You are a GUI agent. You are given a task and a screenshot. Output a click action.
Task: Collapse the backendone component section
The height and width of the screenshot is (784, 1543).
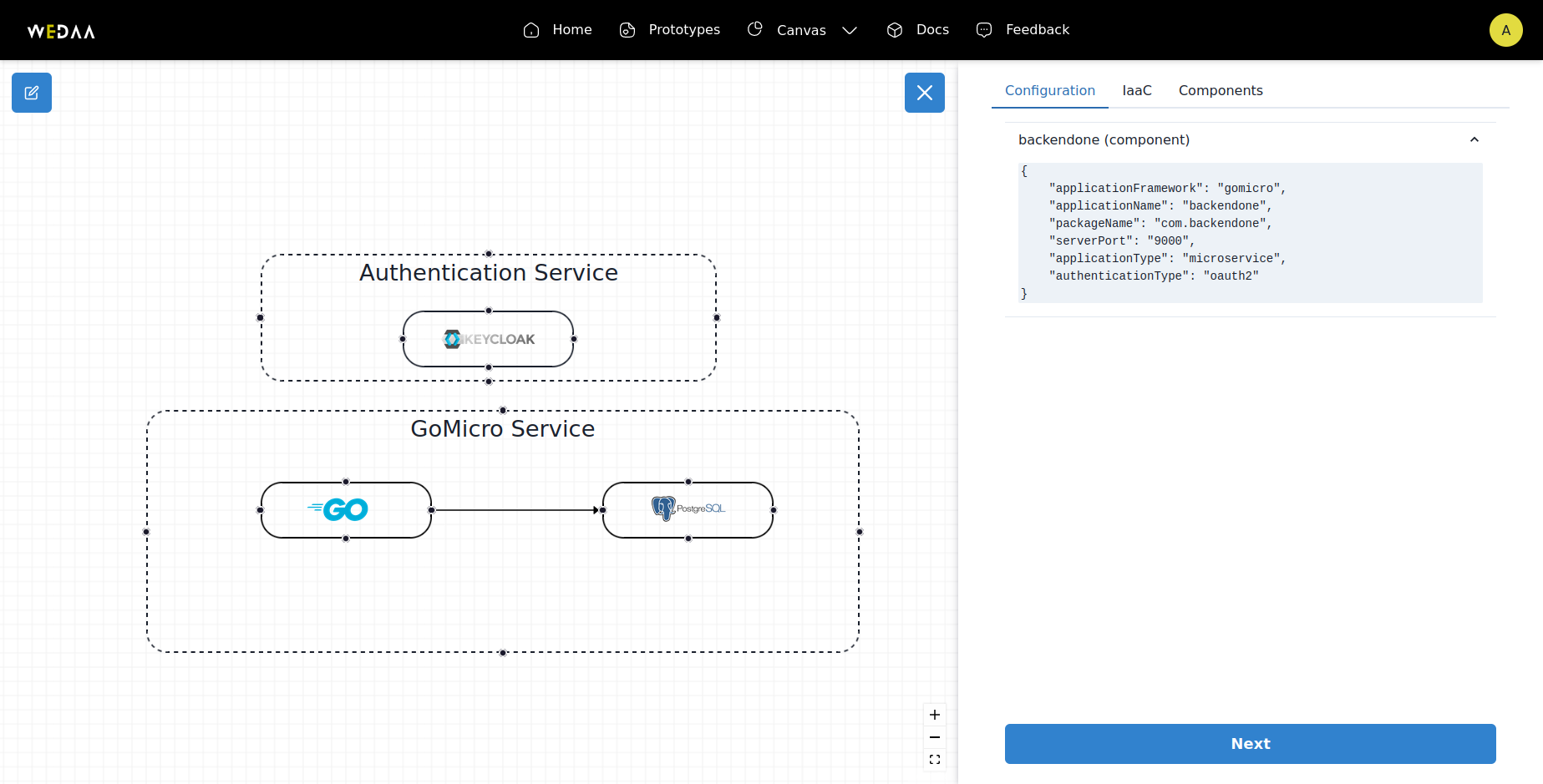pyautogui.click(x=1474, y=139)
